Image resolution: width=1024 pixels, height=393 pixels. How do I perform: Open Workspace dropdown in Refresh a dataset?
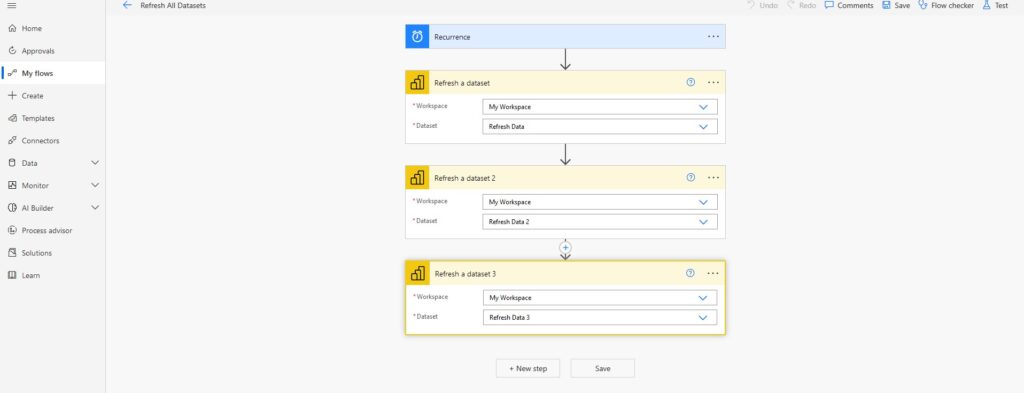tap(600, 106)
